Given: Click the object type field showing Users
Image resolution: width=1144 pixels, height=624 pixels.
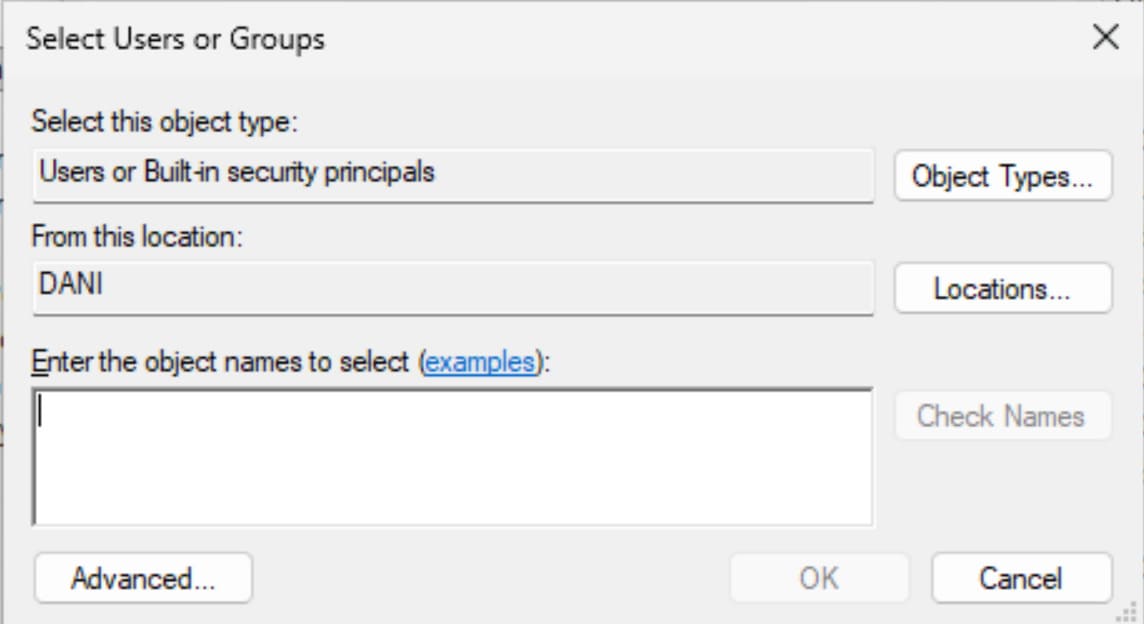Looking at the screenshot, I should (x=453, y=175).
